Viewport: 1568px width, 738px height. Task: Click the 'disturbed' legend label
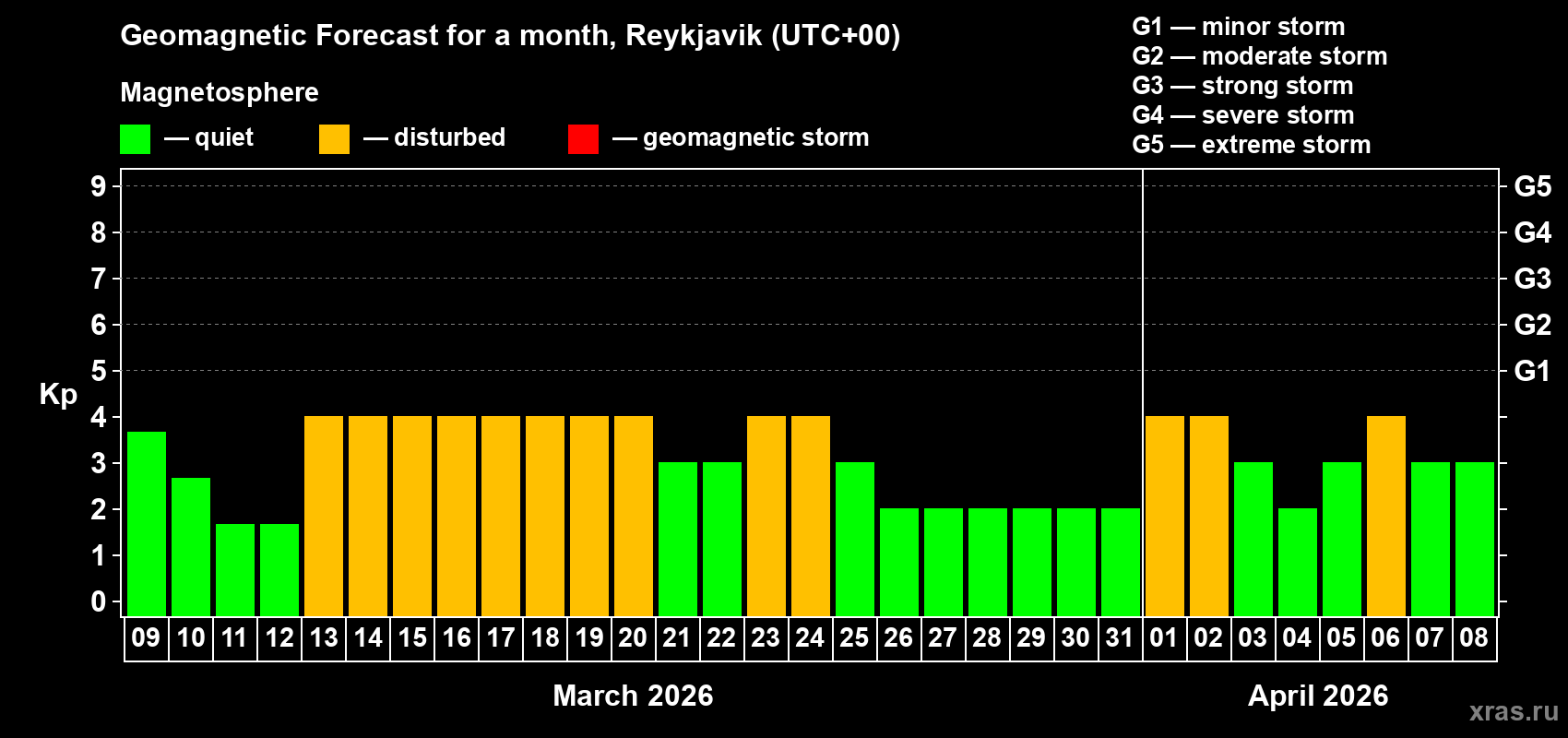click(449, 137)
